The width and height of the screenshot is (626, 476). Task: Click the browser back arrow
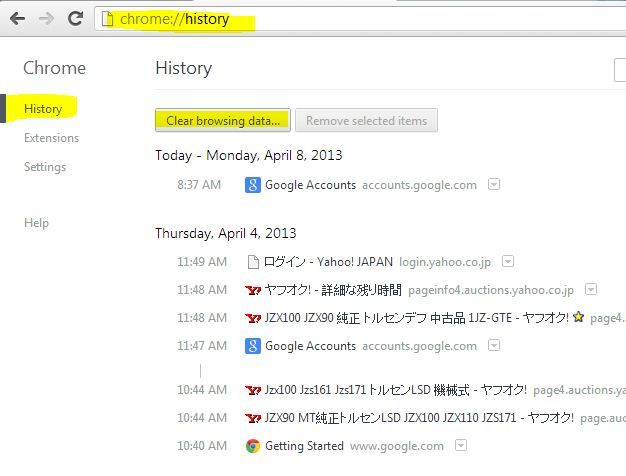(18, 18)
